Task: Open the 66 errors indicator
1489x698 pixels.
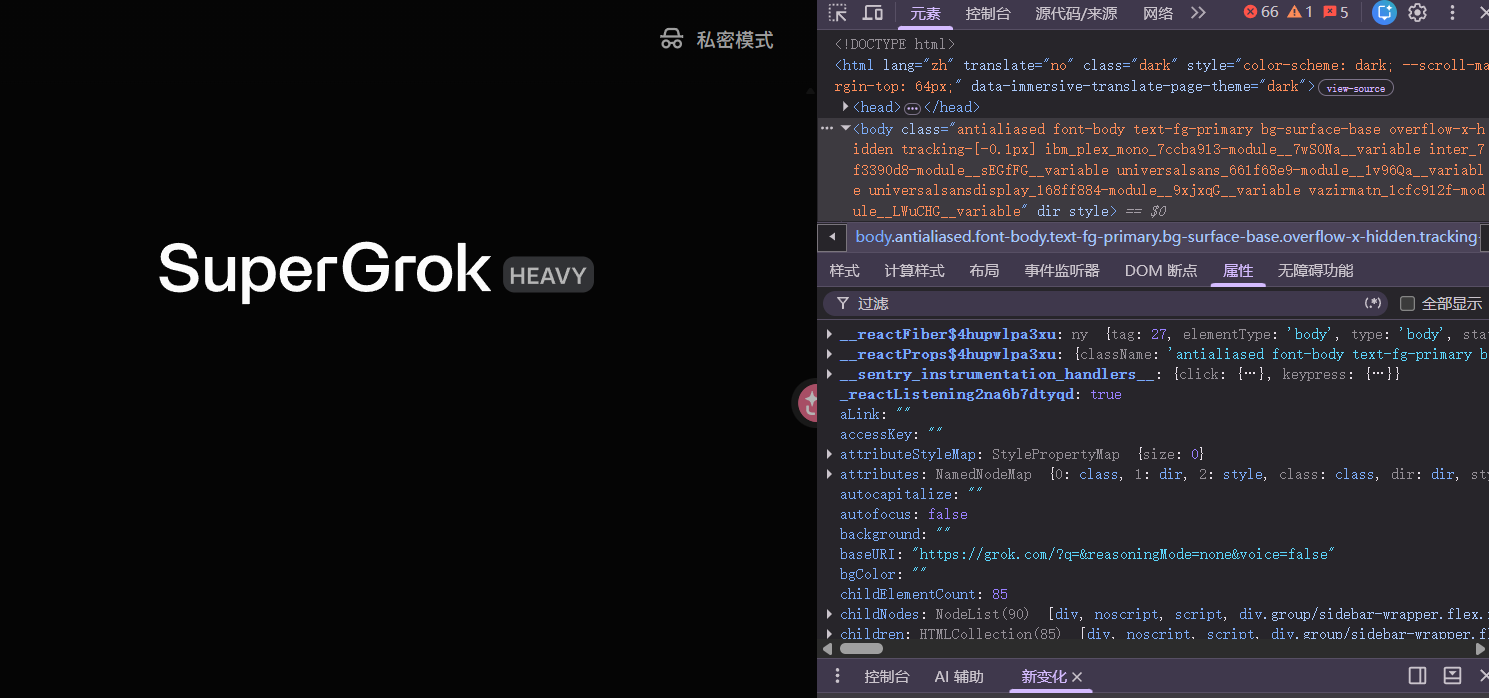Action: click(1261, 12)
